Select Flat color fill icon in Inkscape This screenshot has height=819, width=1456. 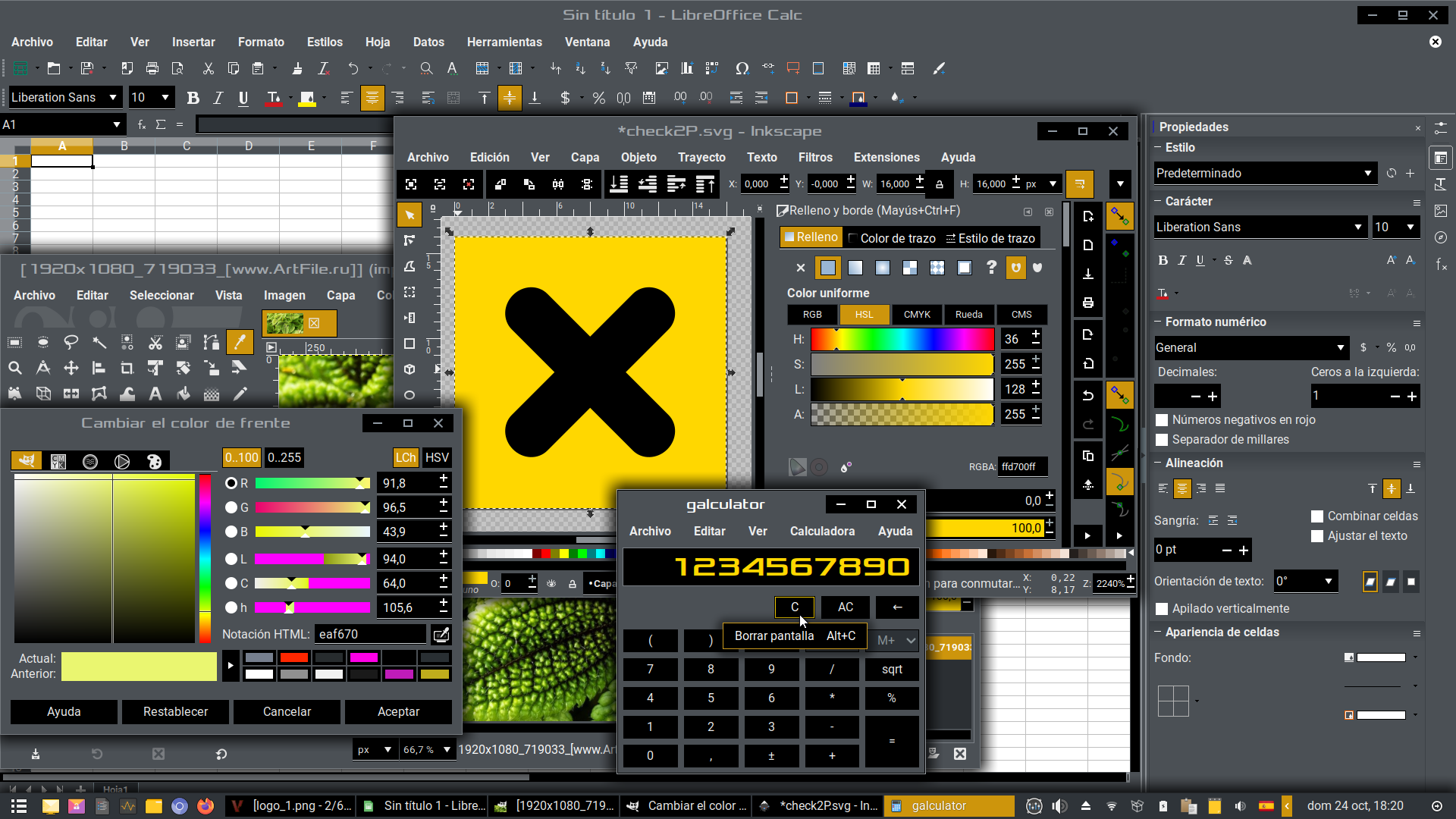tap(827, 268)
